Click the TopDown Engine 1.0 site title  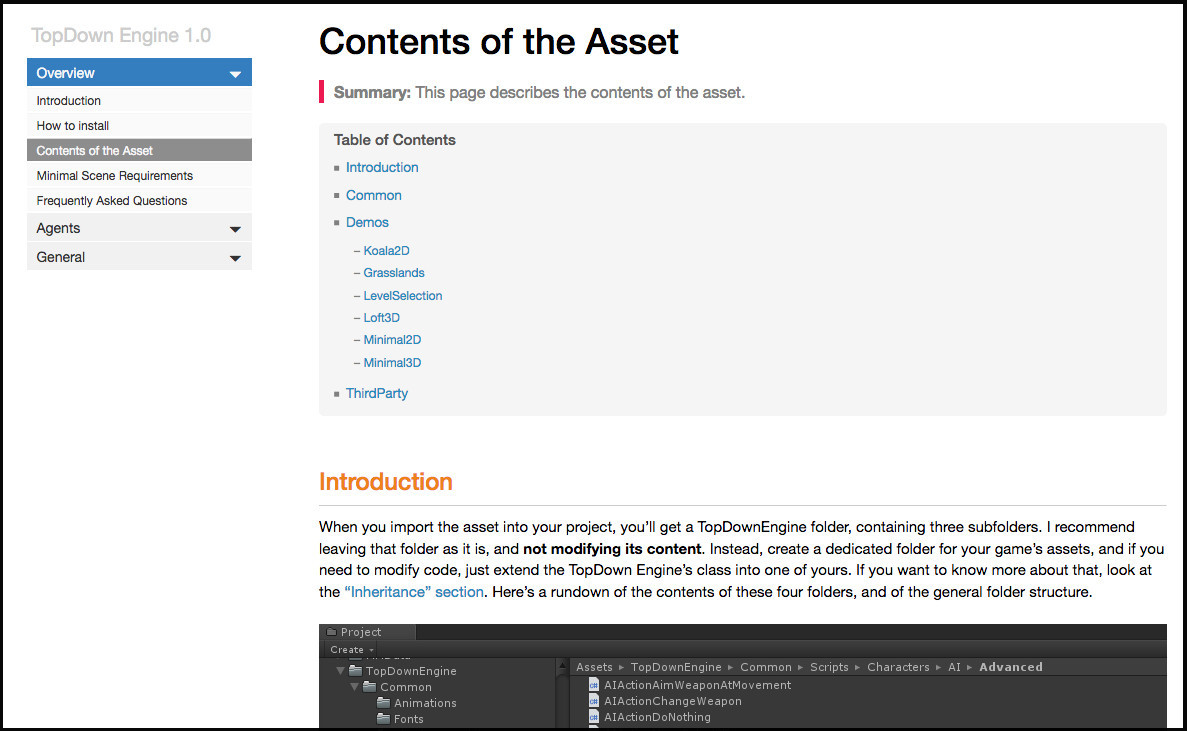pos(121,36)
